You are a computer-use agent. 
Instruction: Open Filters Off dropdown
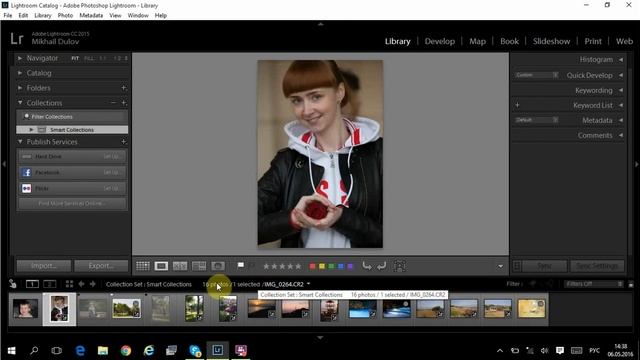[x=593, y=284]
